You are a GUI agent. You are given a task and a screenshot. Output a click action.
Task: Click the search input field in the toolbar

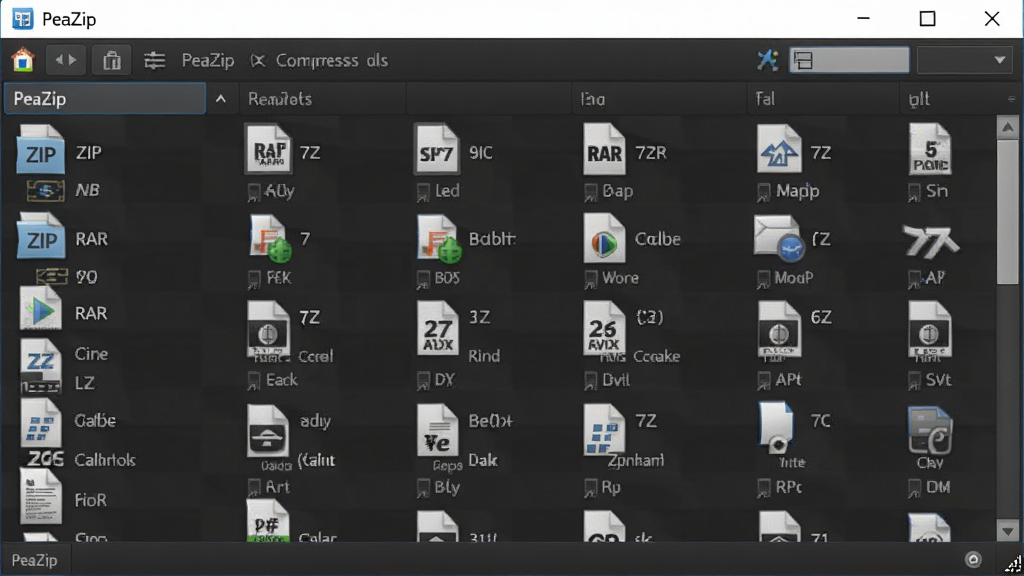[849, 60]
